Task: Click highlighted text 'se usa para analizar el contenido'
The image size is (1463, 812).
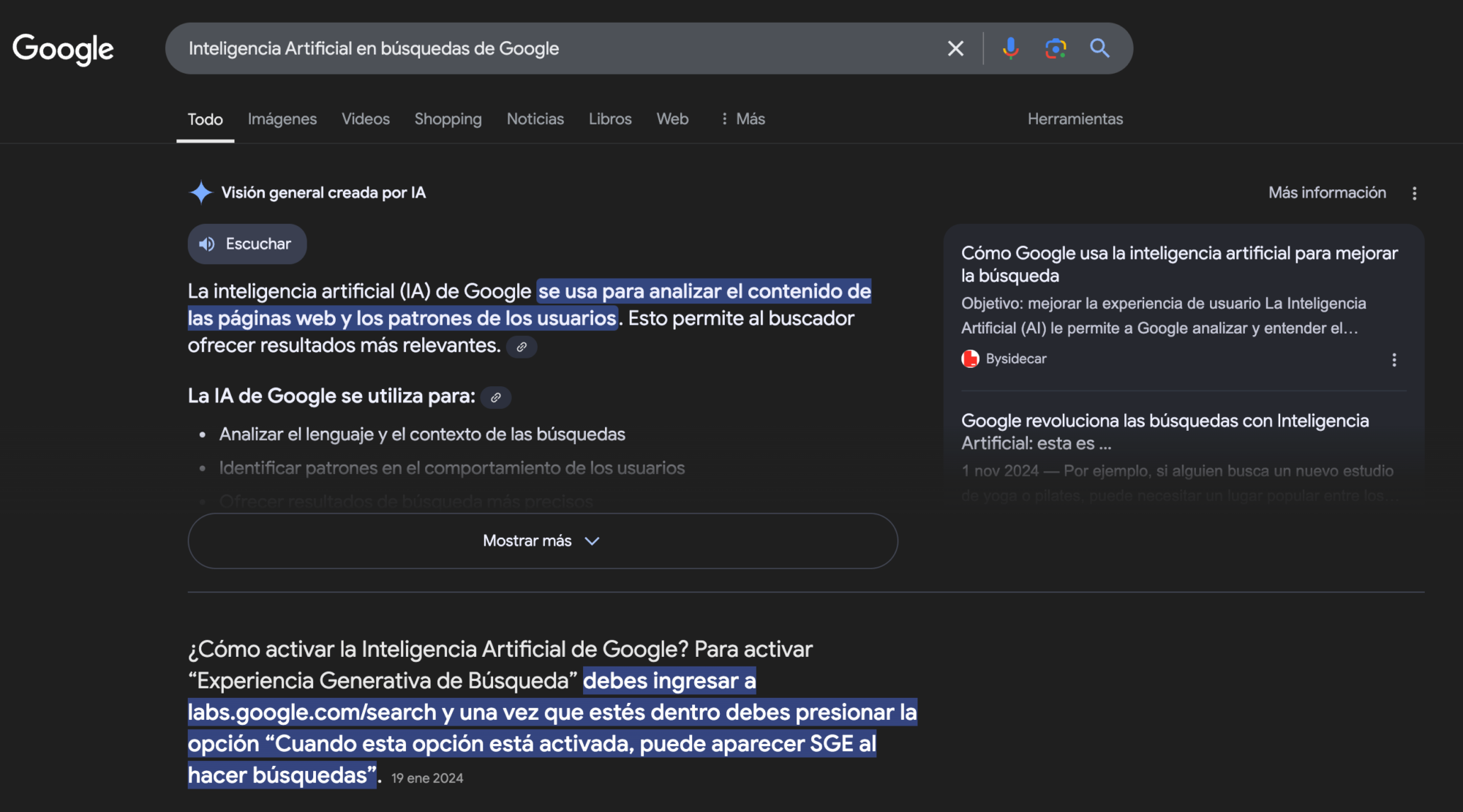Action: pos(704,291)
